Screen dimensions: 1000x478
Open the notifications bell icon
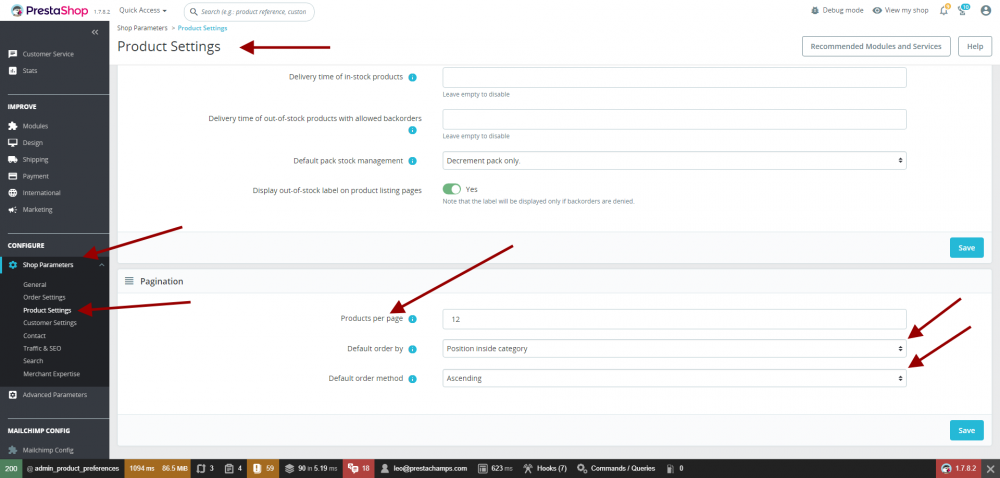(944, 11)
